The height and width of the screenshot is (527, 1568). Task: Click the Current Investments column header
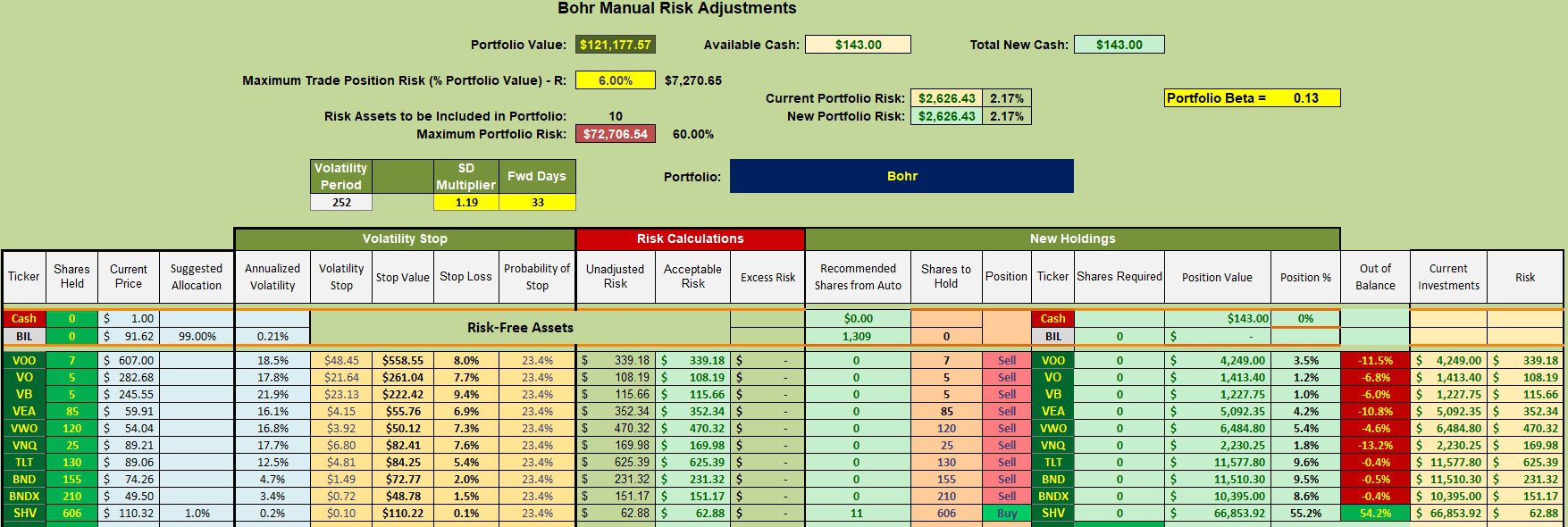[1448, 276]
